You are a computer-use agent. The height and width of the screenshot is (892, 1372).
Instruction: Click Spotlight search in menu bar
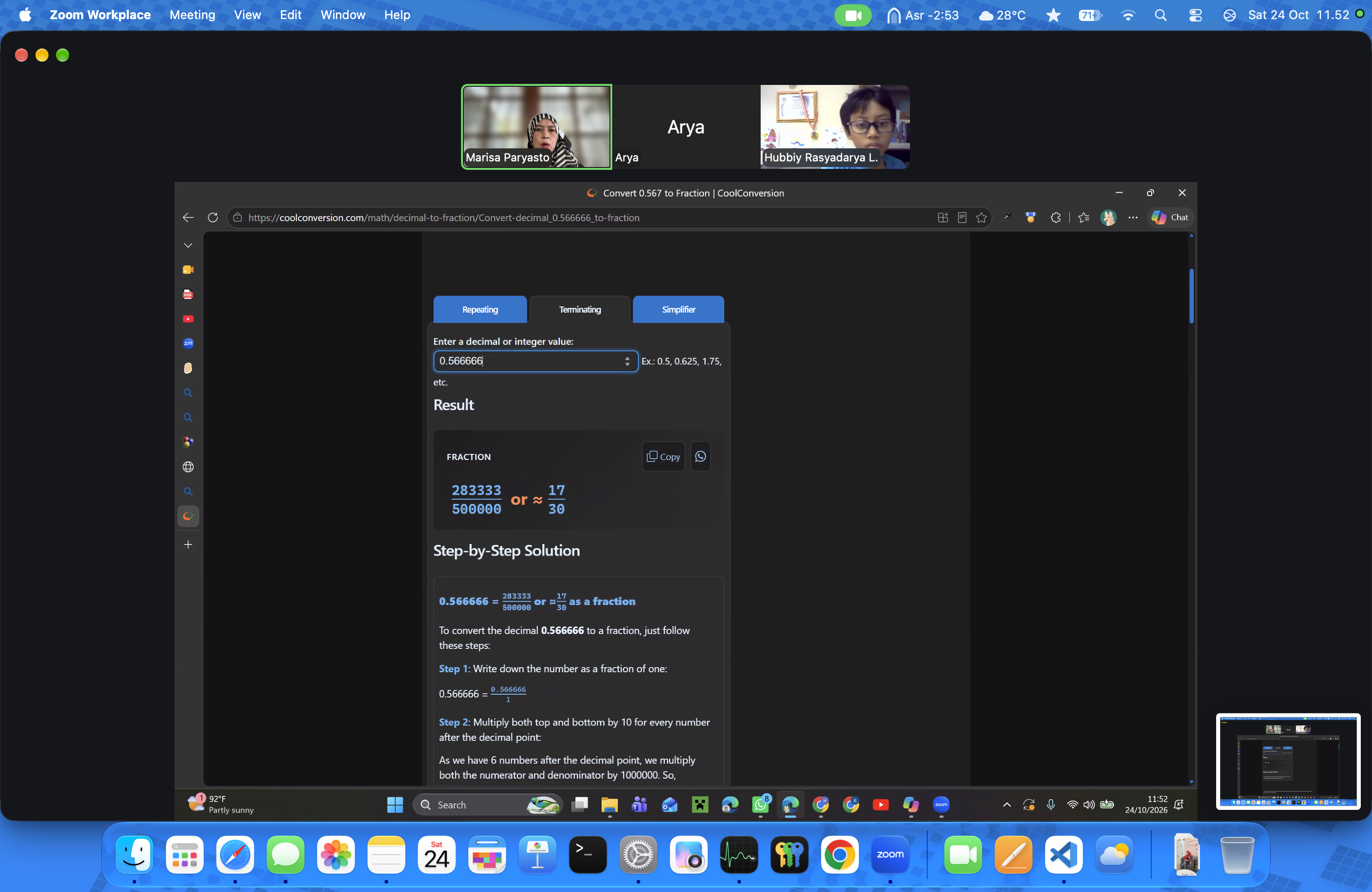pyautogui.click(x=1161, y=15)
